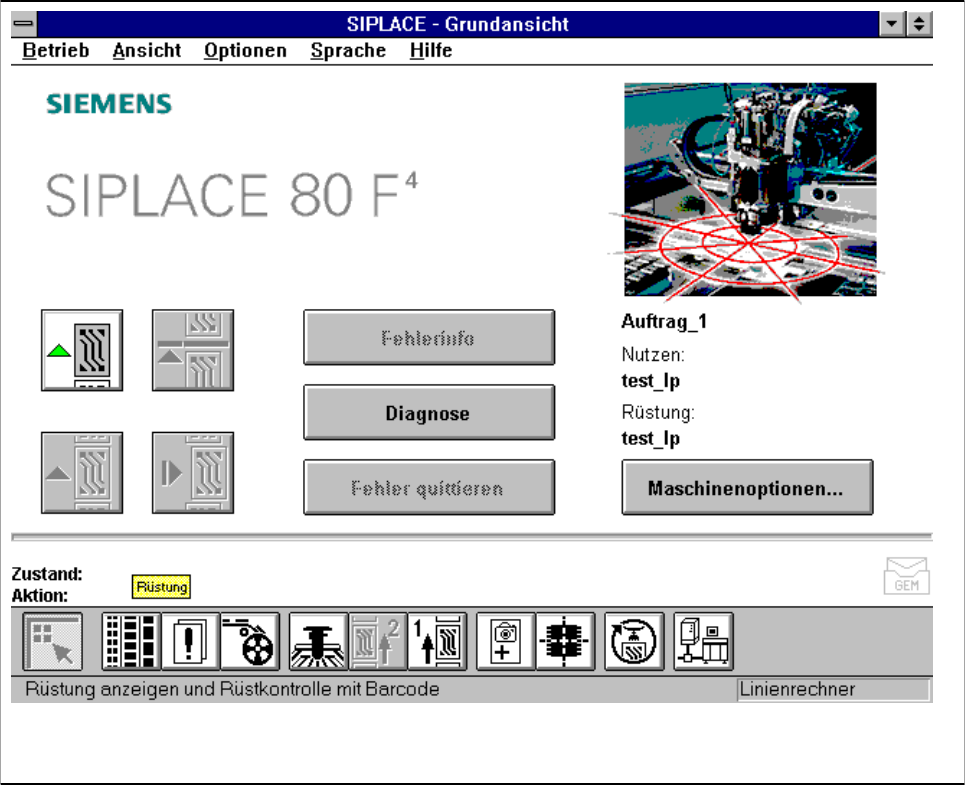Click the Fehler quittieren button

(429, 488)
